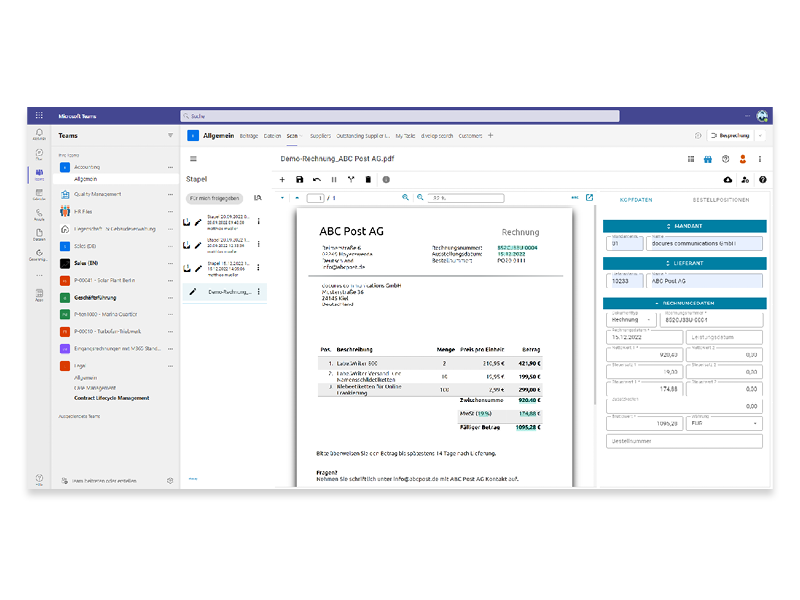Switch to the KOPFDATEN tab

(636, 200)
